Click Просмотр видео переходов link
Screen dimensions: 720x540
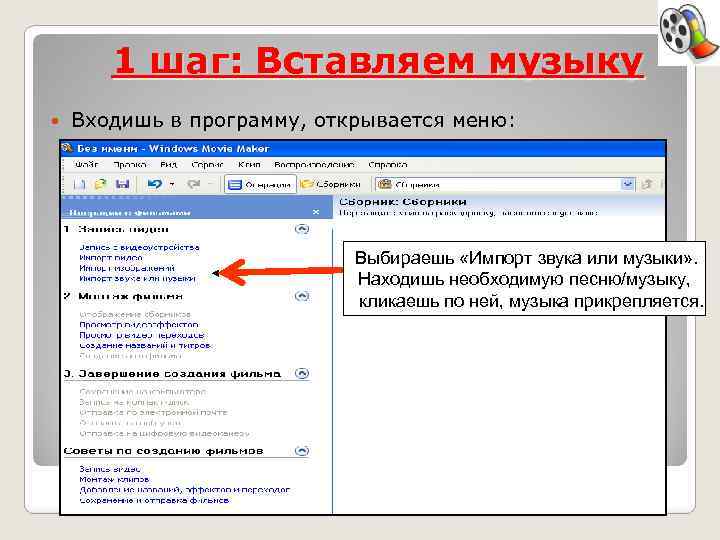click(142, 335)
